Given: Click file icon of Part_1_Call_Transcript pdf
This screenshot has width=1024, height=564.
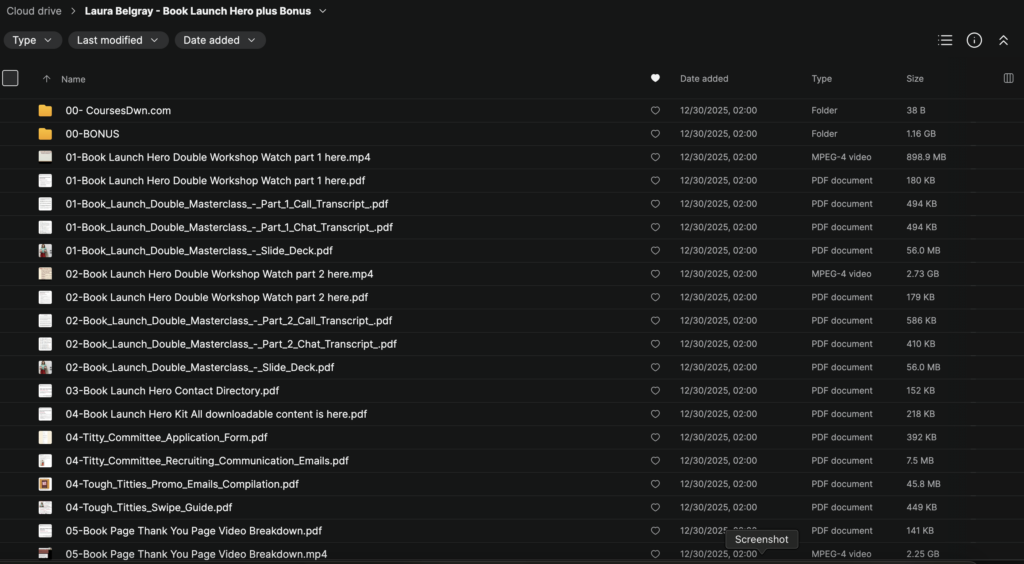Looking at the screenshot, I should click(x=45, y=204).
